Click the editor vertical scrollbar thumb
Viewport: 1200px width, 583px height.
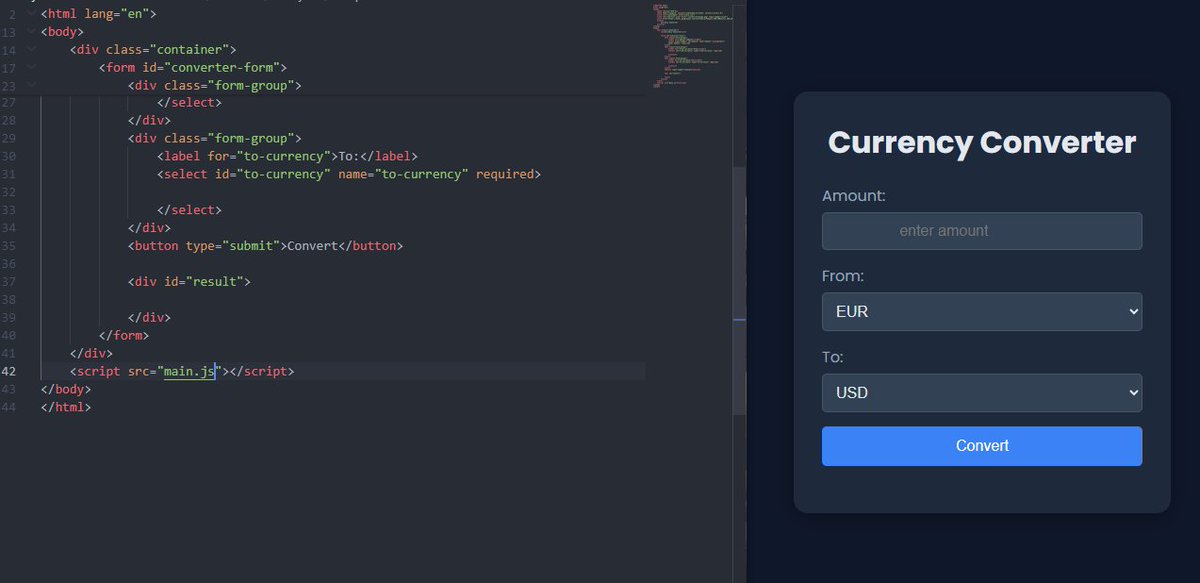(x=740, y=290)
